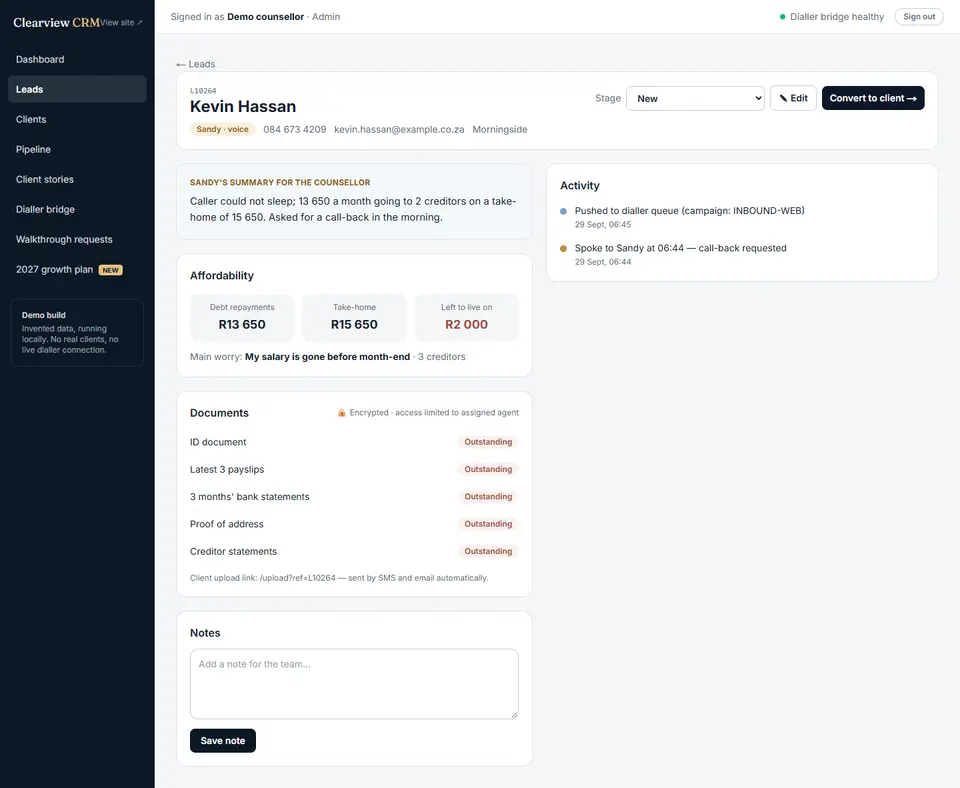
Task: Click Take-home R15 650 card
Action: point(354,317)
